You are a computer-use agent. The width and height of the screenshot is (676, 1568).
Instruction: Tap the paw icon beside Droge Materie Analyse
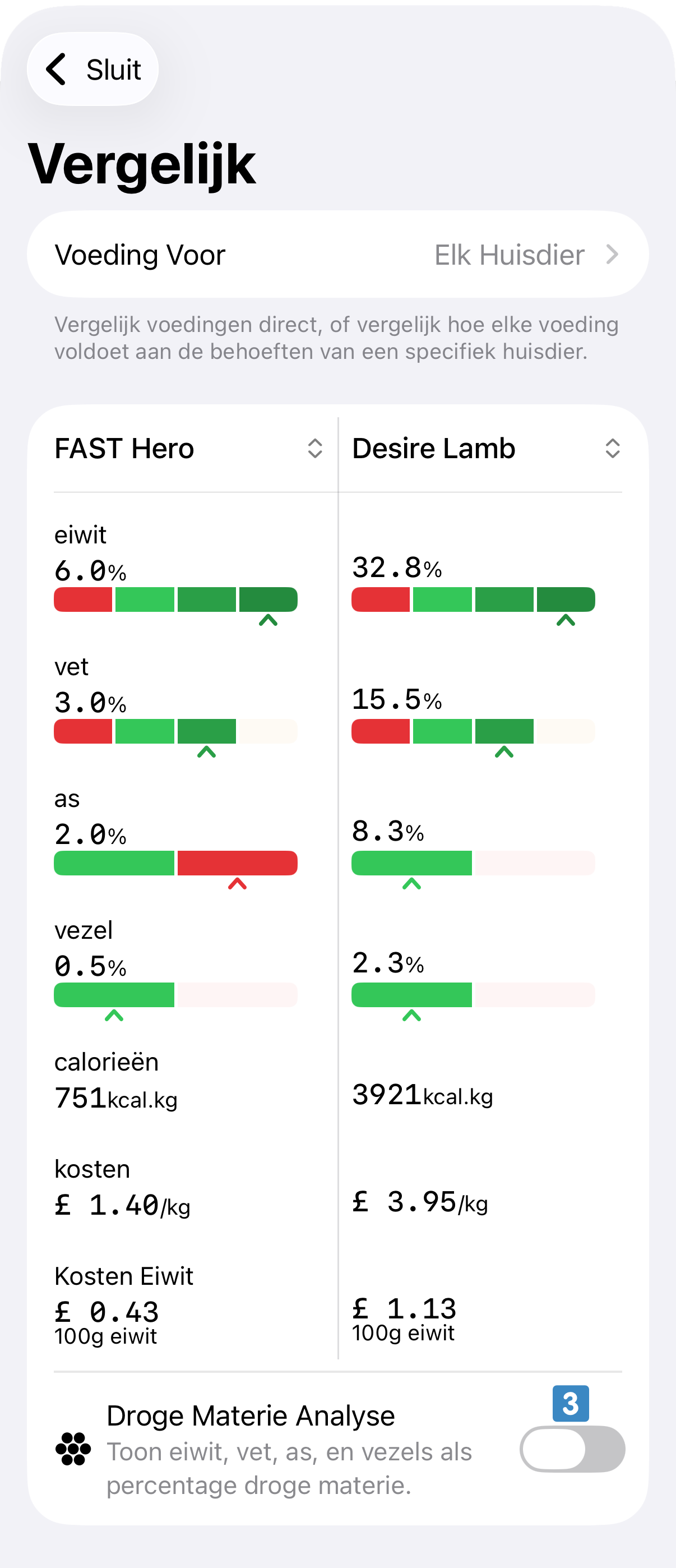pyautogui.click(x=73, y=1449)
